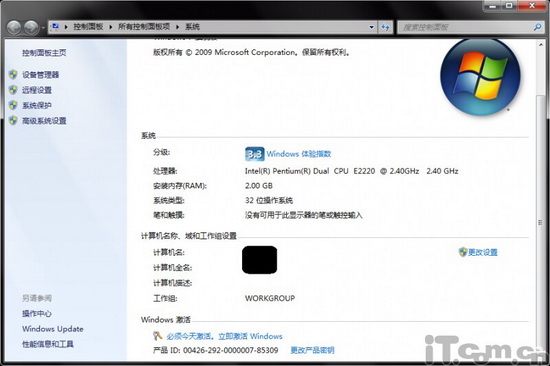Screen dimensions: 550x366
Task: Open Windows 体验指数 link
Action: pyautogui.click(x=299, y=154)
